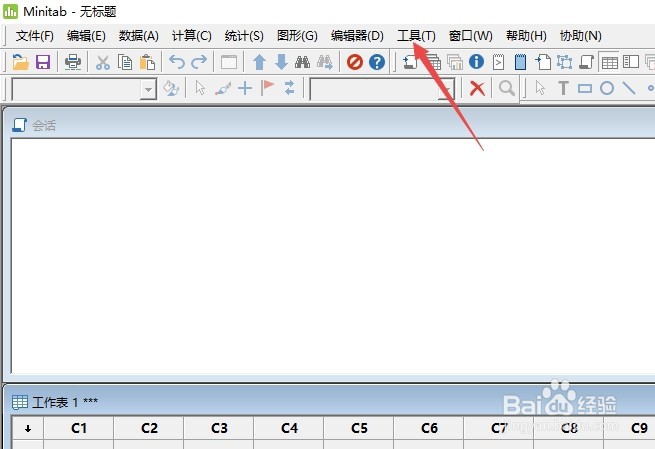Expand the first toolbar combo box dropdown arrow
Screen dimensions: 655x449
(148, 89)
